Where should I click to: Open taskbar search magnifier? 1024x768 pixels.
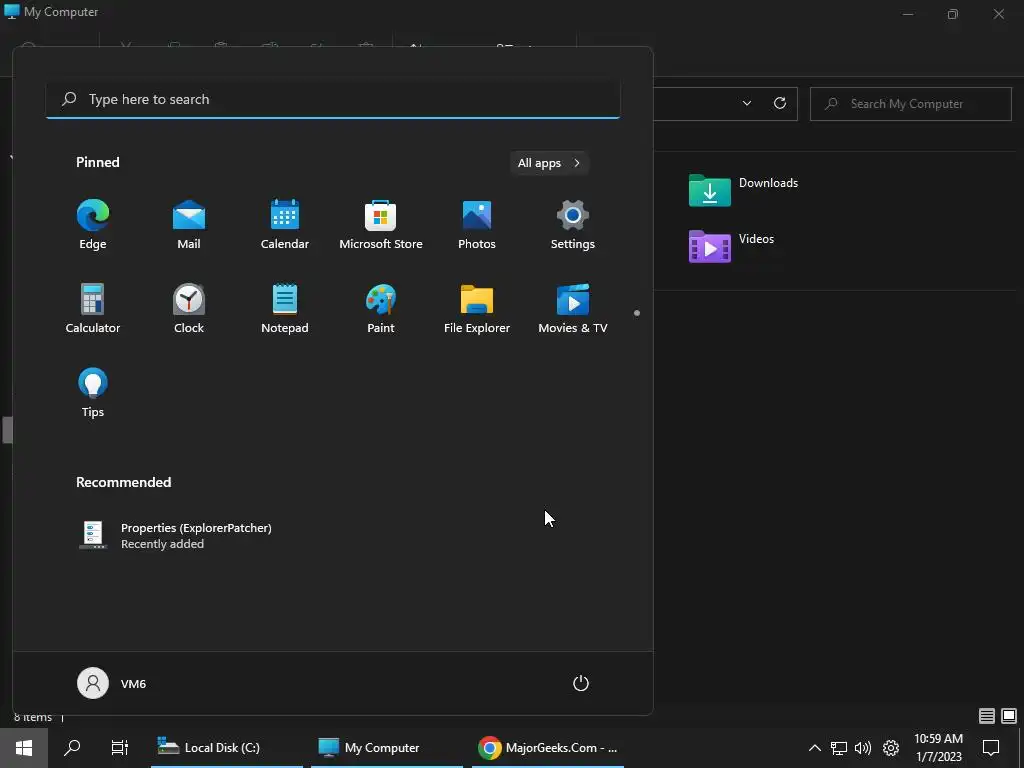(x=72, y=748)
